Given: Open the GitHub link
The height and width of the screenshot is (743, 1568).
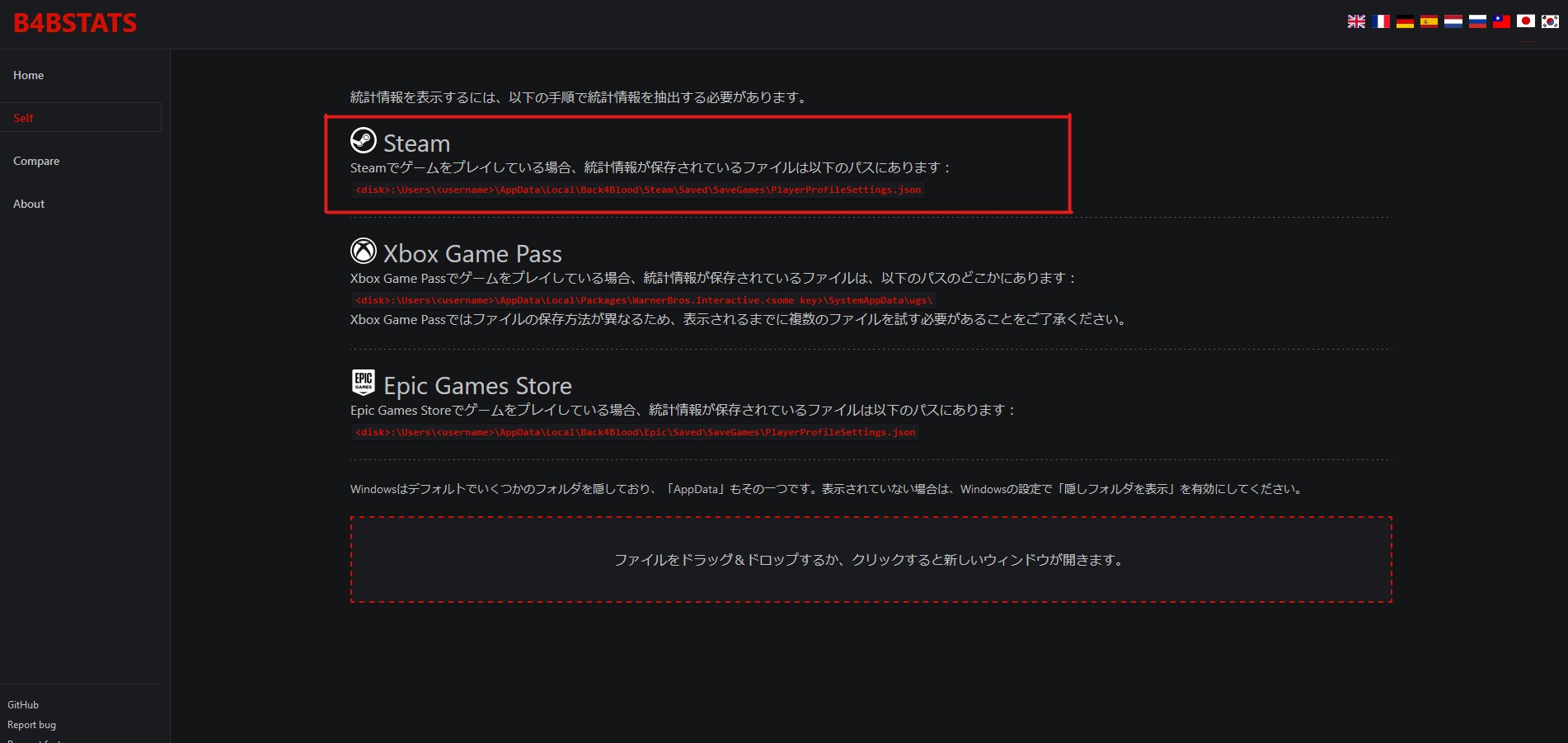Looking at the screenshot, I should pyautogui.click(x=23, y=705).
